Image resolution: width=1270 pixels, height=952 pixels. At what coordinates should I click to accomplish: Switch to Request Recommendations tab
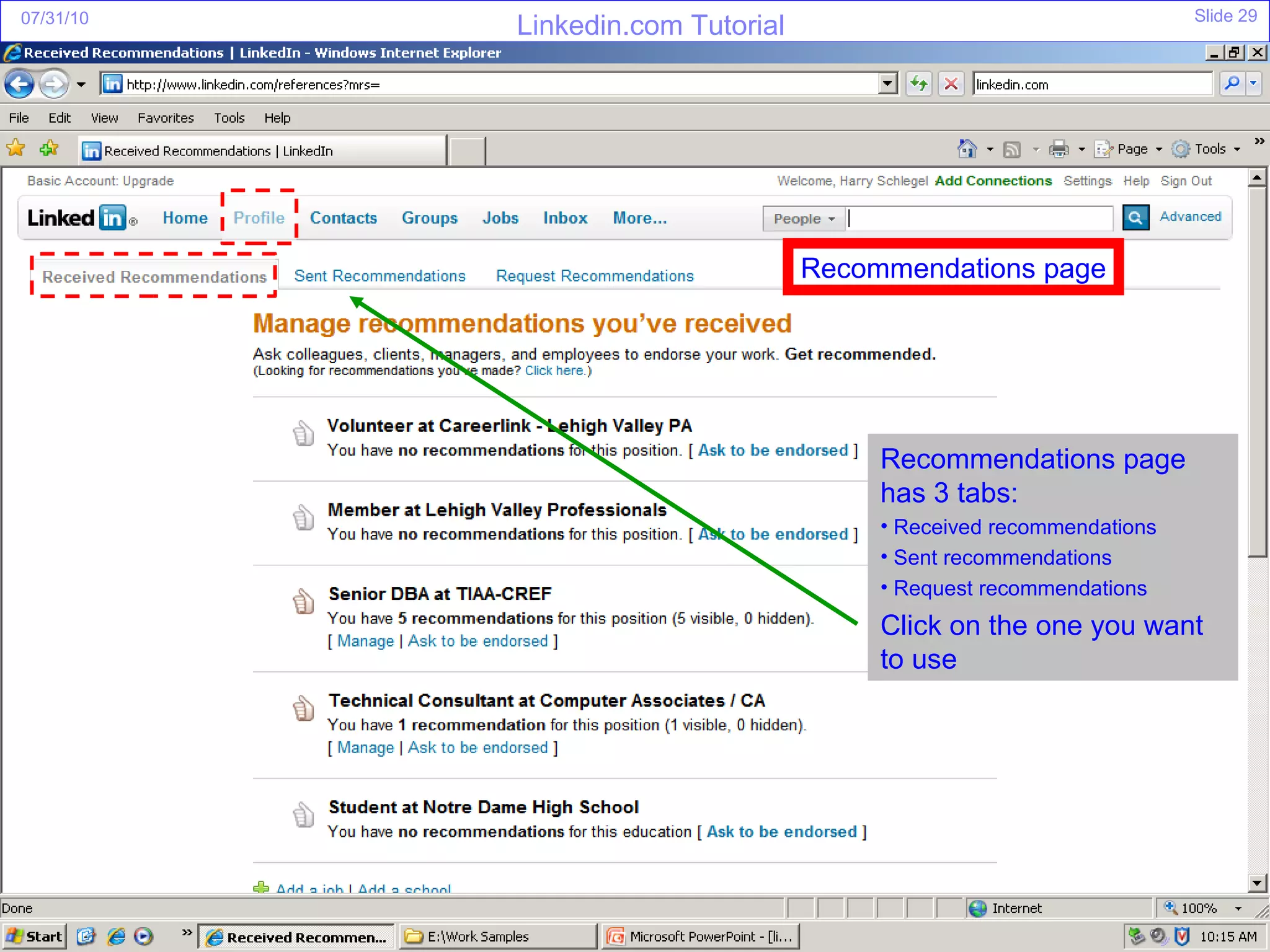pos(595,276)
